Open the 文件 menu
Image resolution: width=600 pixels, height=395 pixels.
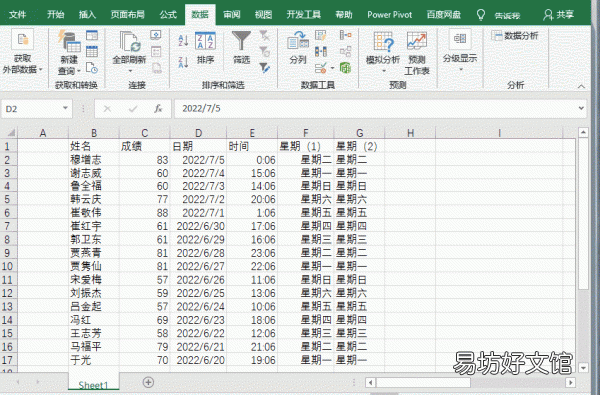18,15
